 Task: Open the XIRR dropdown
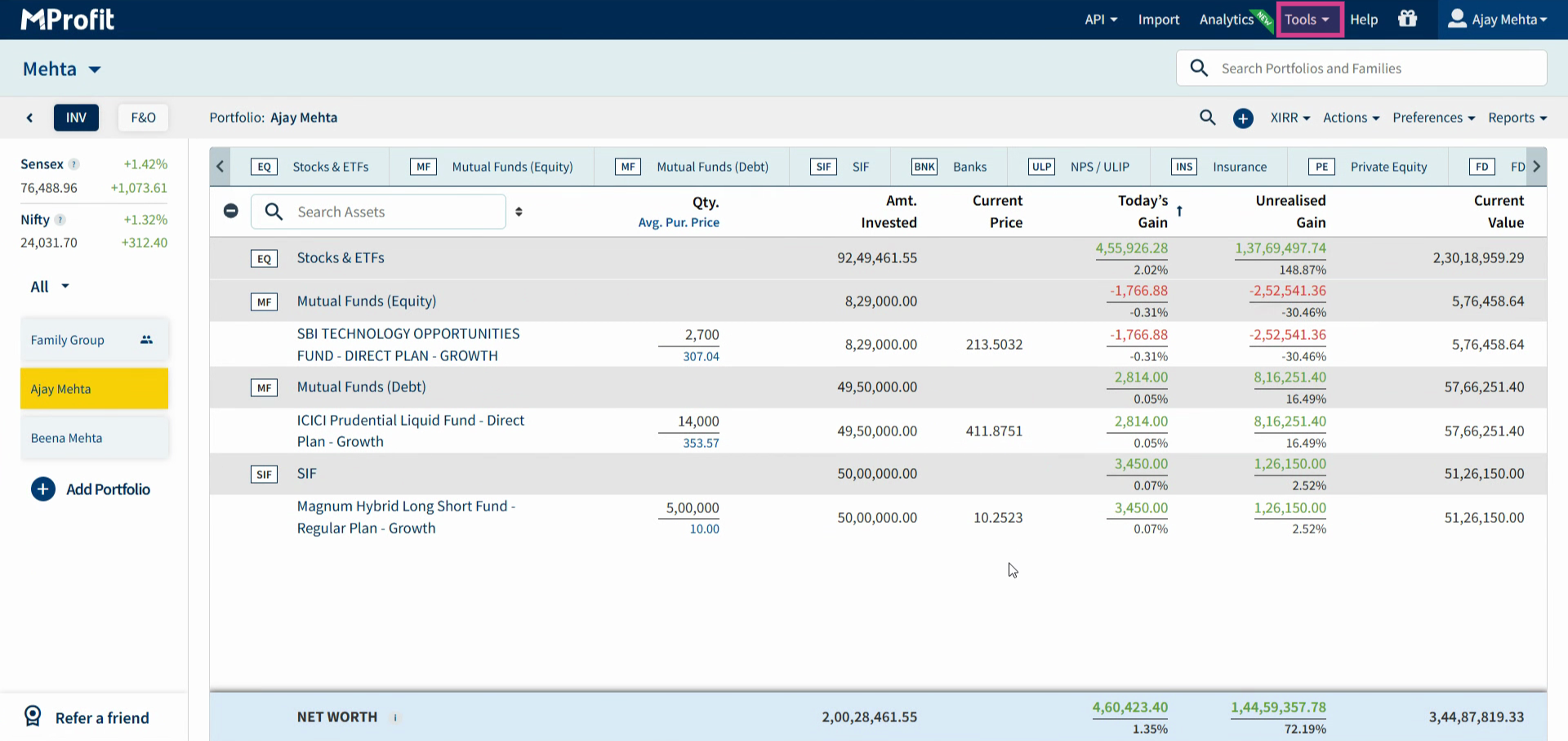(1290, 118)
